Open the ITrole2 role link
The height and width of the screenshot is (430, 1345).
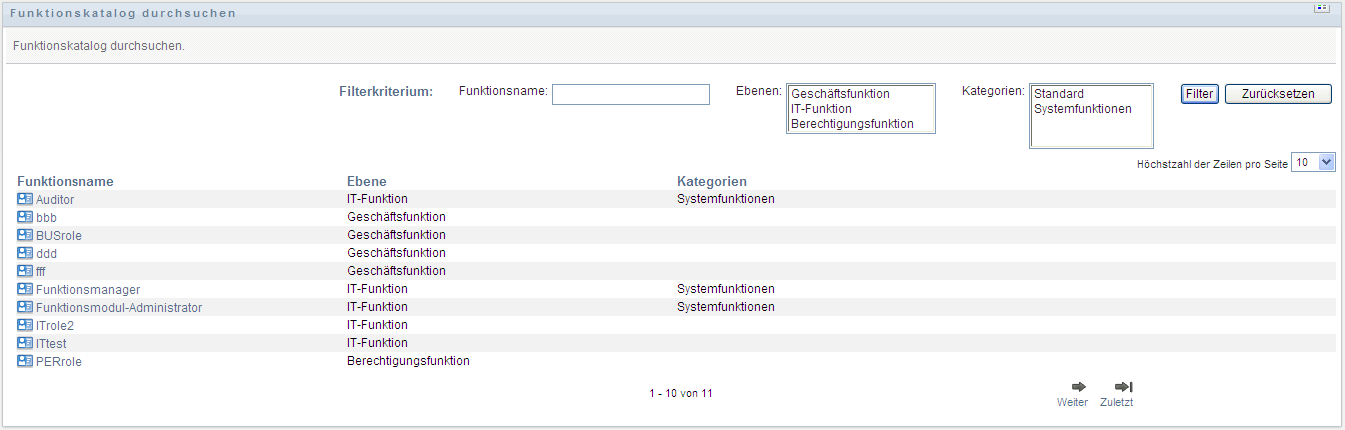point(55,325)
